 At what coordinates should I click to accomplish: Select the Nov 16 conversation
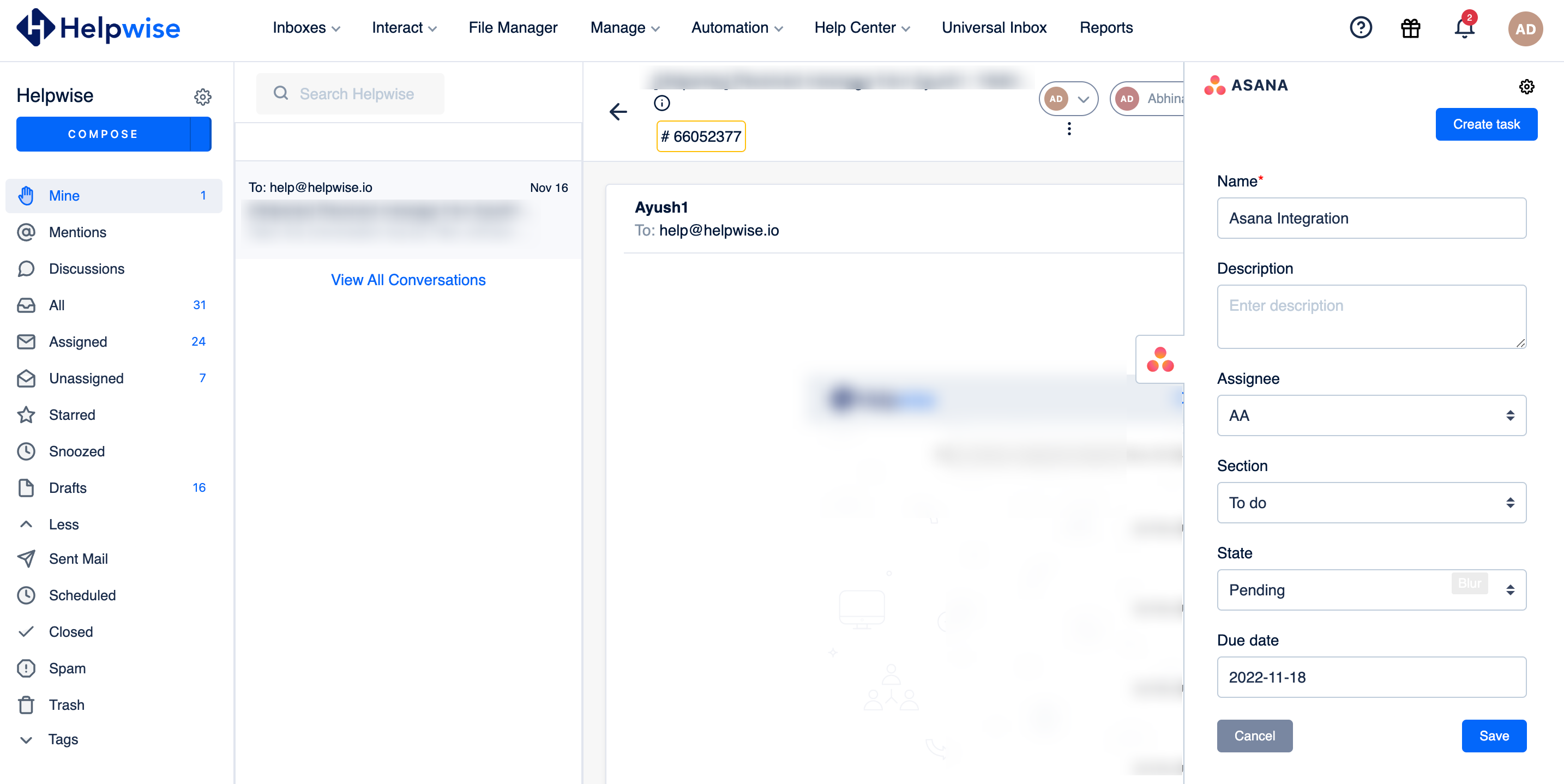[x=408, y=210]
